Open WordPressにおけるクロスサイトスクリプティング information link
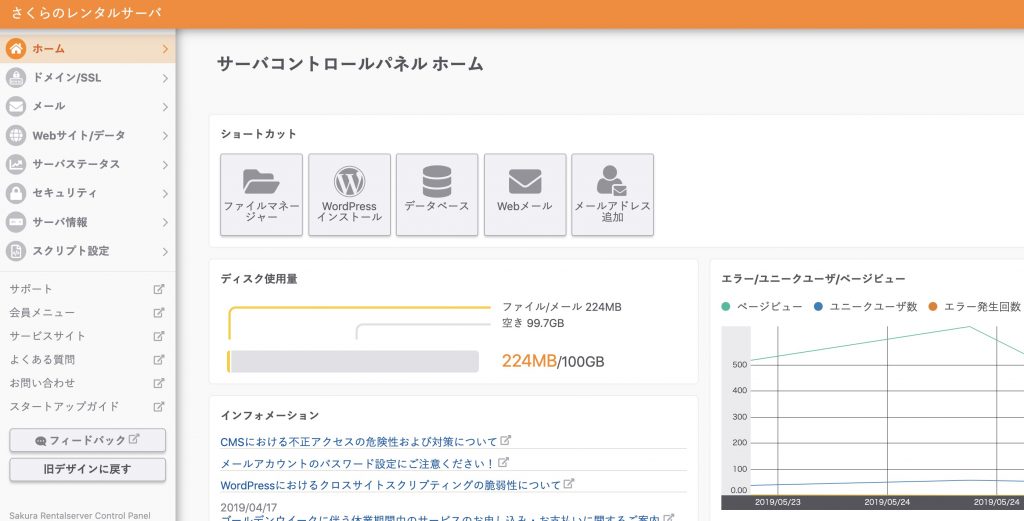1024x521 pixels. (391, 485)
